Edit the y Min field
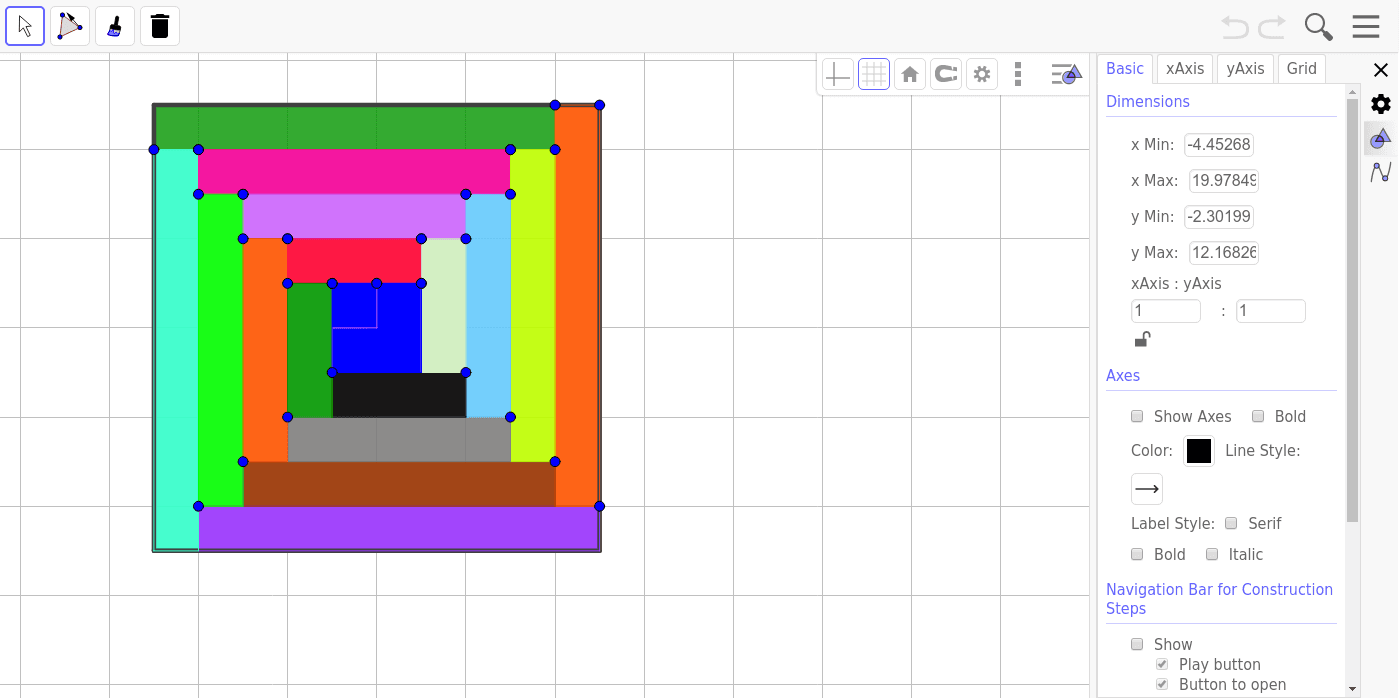Screen dimensions: 1400x700 (x=1219, y=217)
